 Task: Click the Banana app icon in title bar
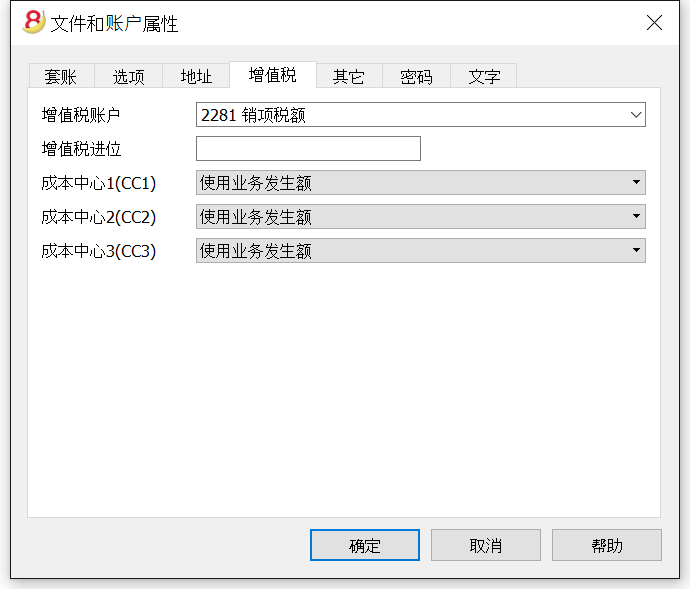point(34,22)
